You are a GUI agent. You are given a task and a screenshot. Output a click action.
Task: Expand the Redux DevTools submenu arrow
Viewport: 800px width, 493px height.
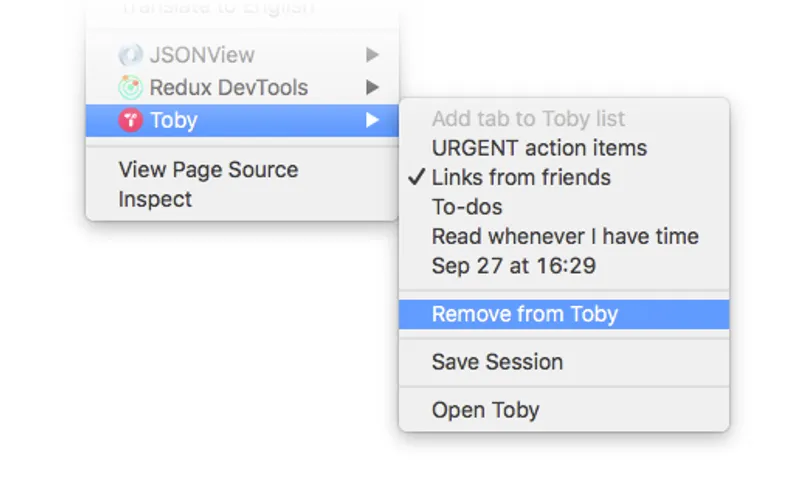372,87
